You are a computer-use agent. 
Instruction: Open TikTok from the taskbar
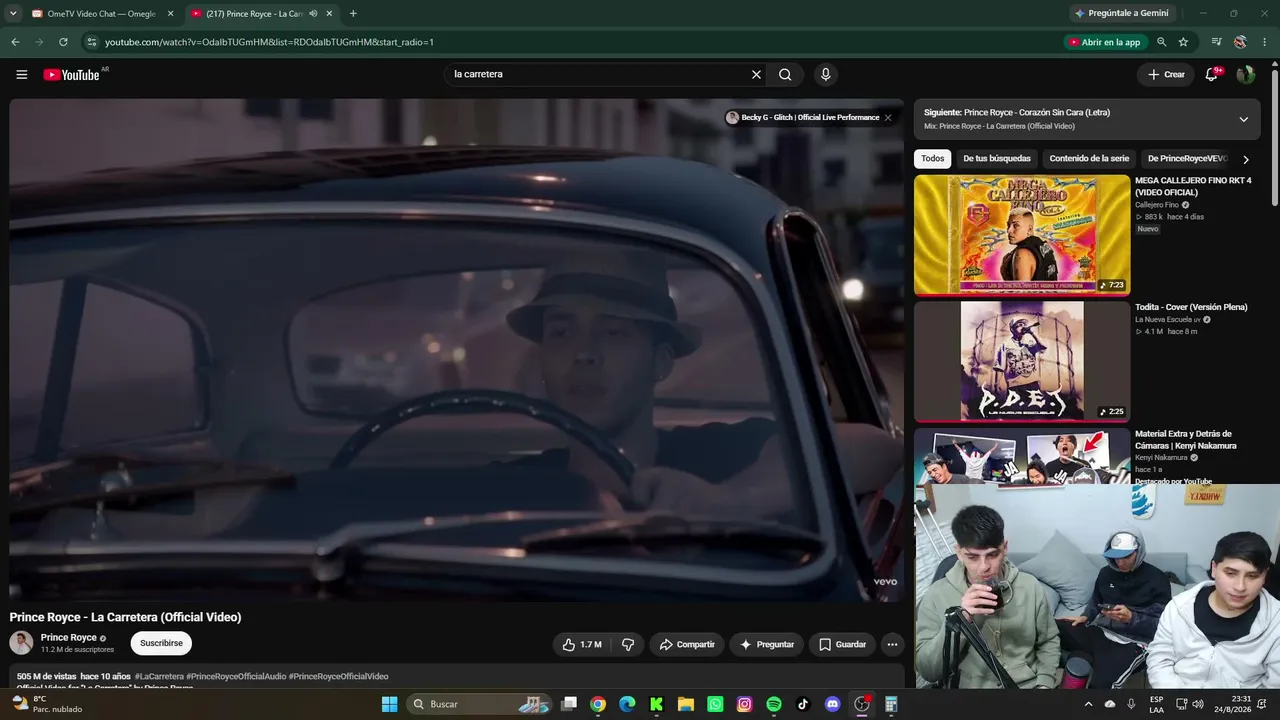(803, 704)
